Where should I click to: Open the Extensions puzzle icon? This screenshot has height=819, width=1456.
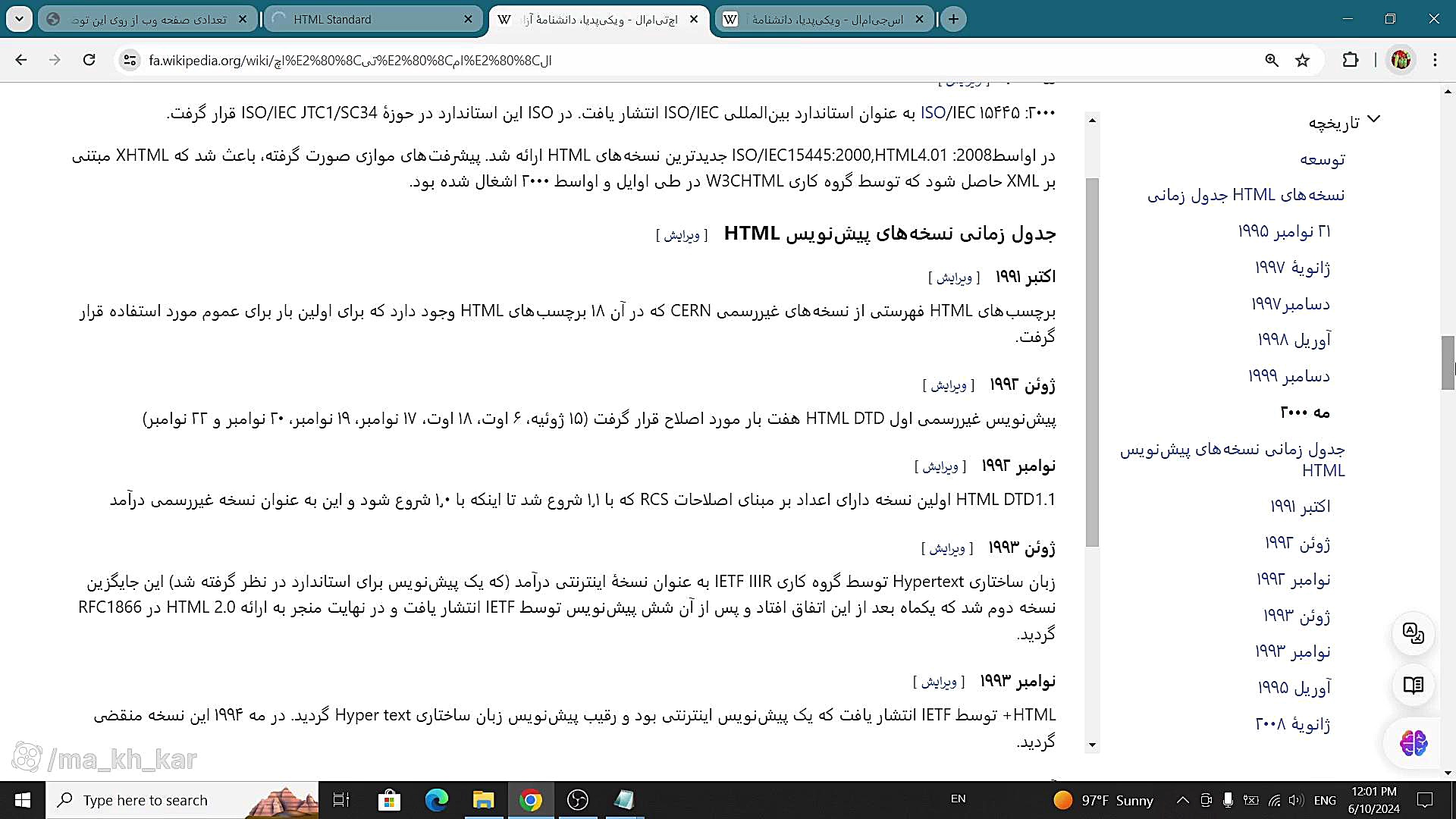pyautogui.click(x=1351, y=60)
